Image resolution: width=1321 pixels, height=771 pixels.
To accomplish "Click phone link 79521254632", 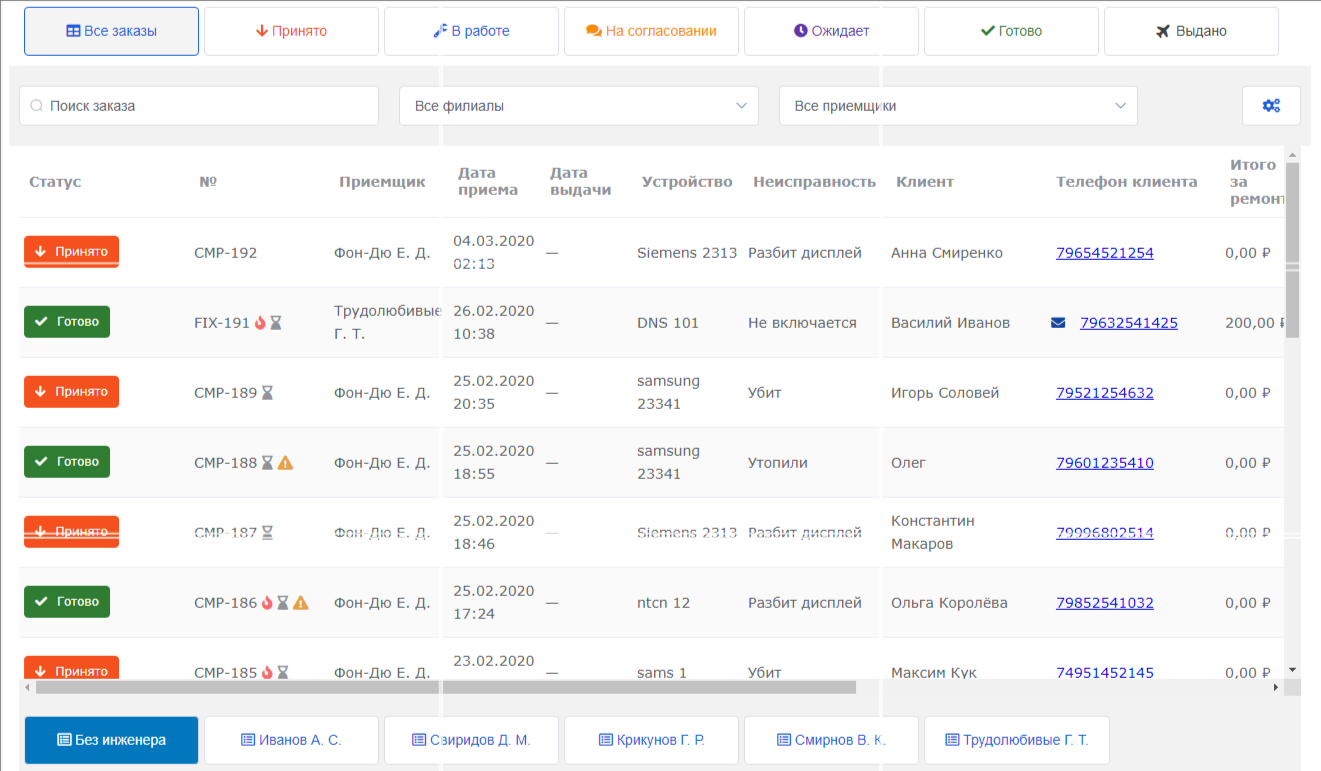I will click(x=1105, y=393).
